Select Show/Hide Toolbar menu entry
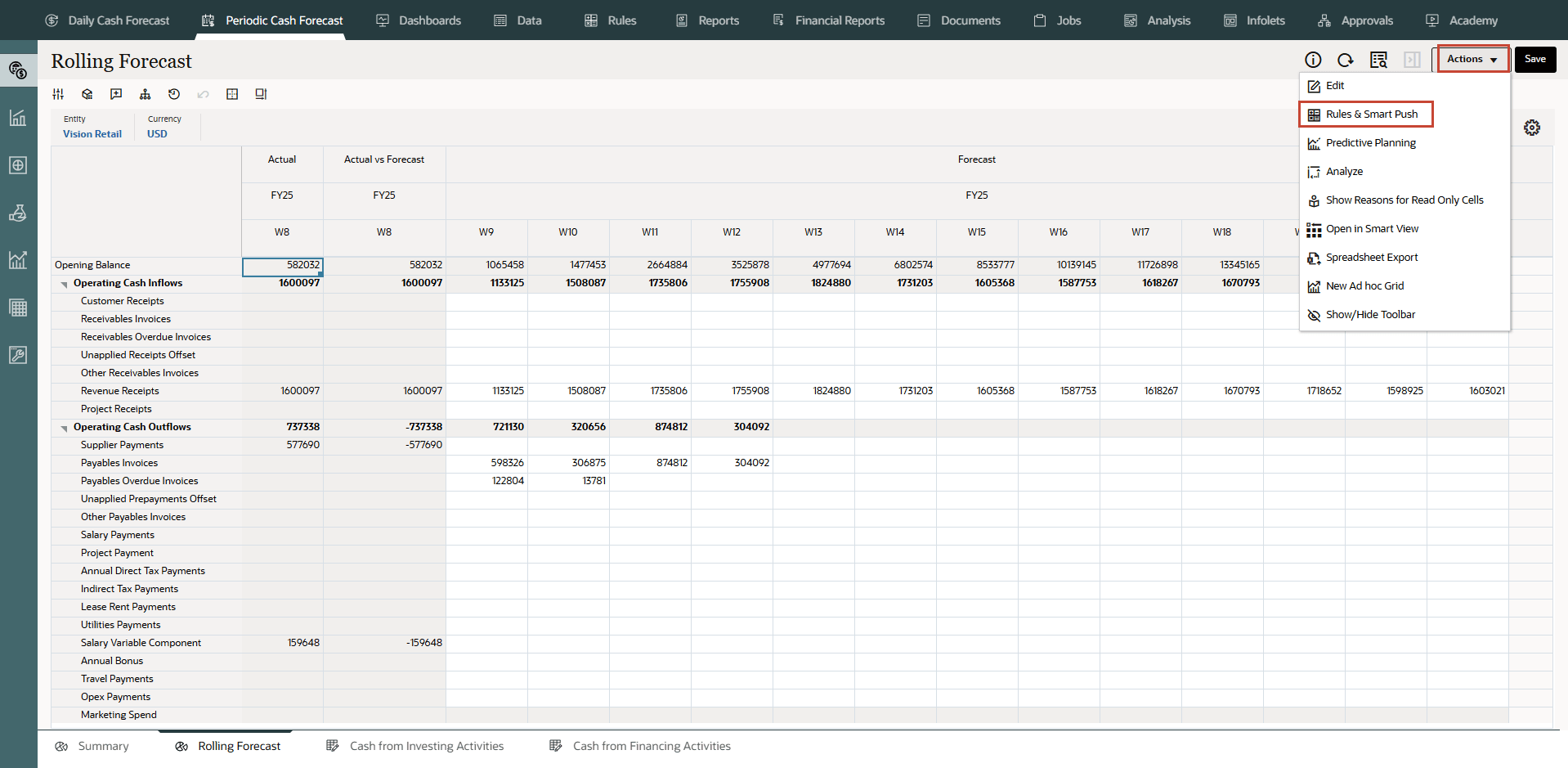1568x768 pixels. tap(1370, 315)
